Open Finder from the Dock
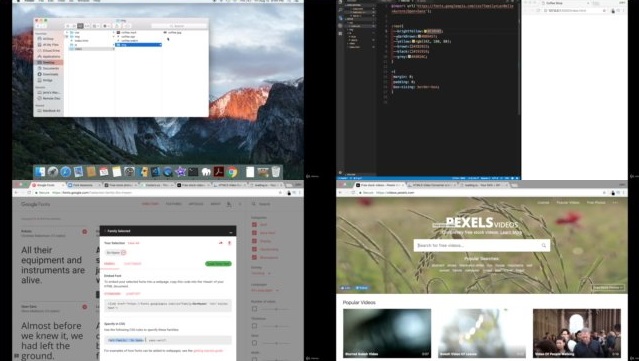Viewport: 639px width, 361px height. [40, 172]
